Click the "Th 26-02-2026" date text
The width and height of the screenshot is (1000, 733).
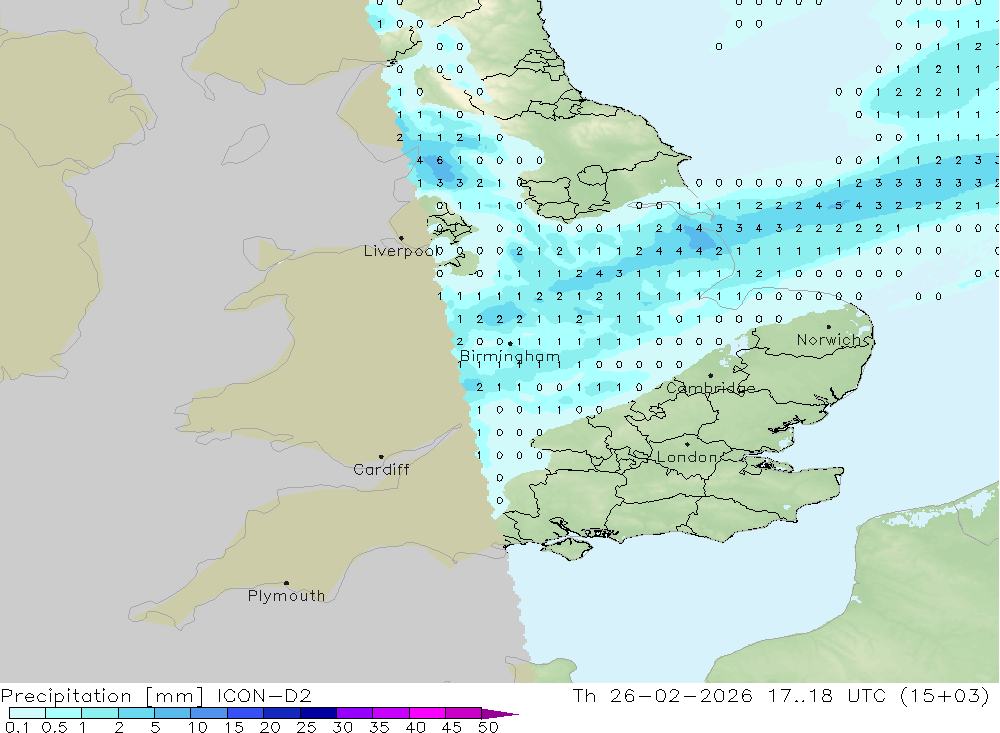click(663, 696)
